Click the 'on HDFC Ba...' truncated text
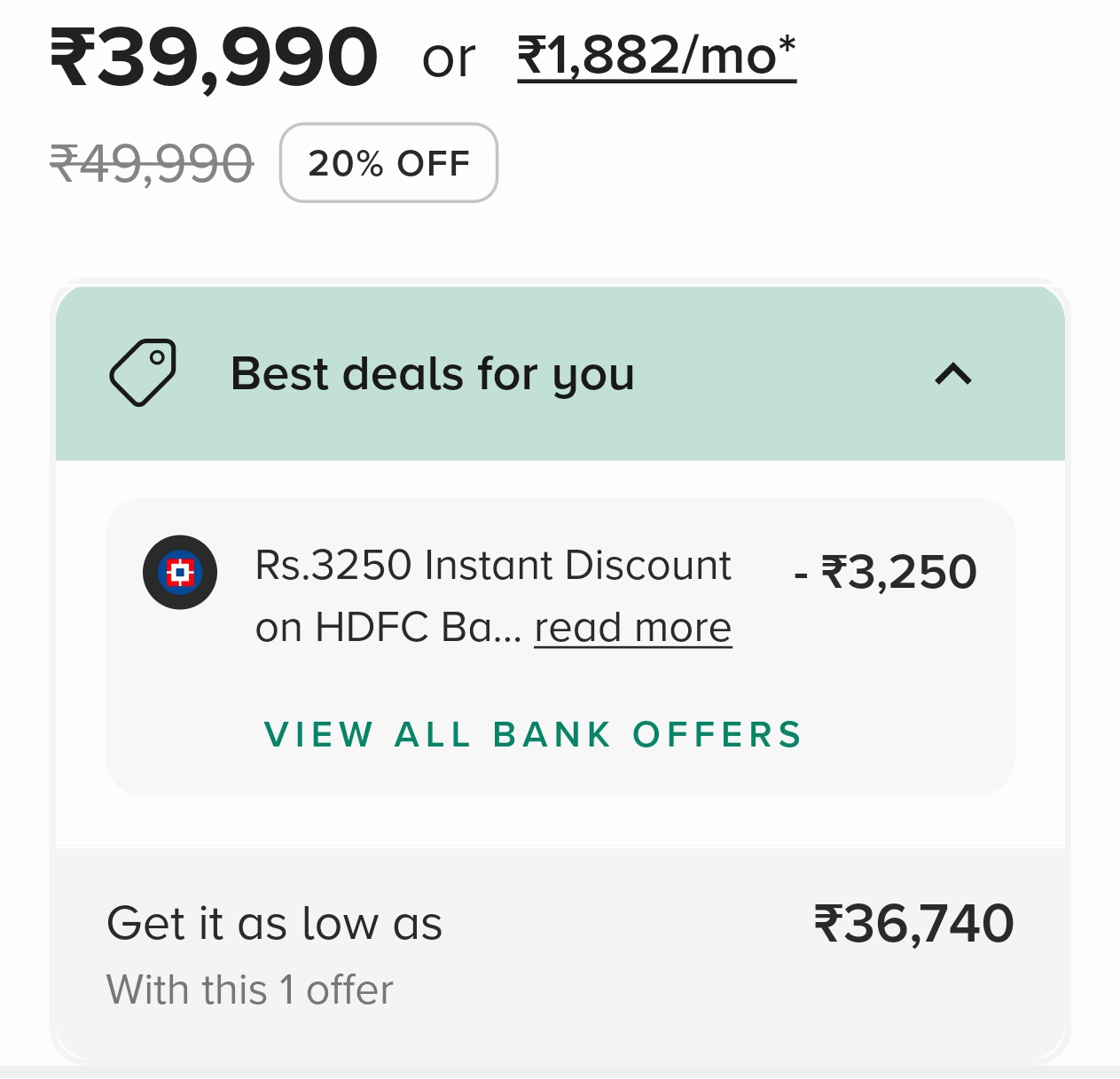The width and height of the screenshot is (1120, 1079). coord(388,628)
